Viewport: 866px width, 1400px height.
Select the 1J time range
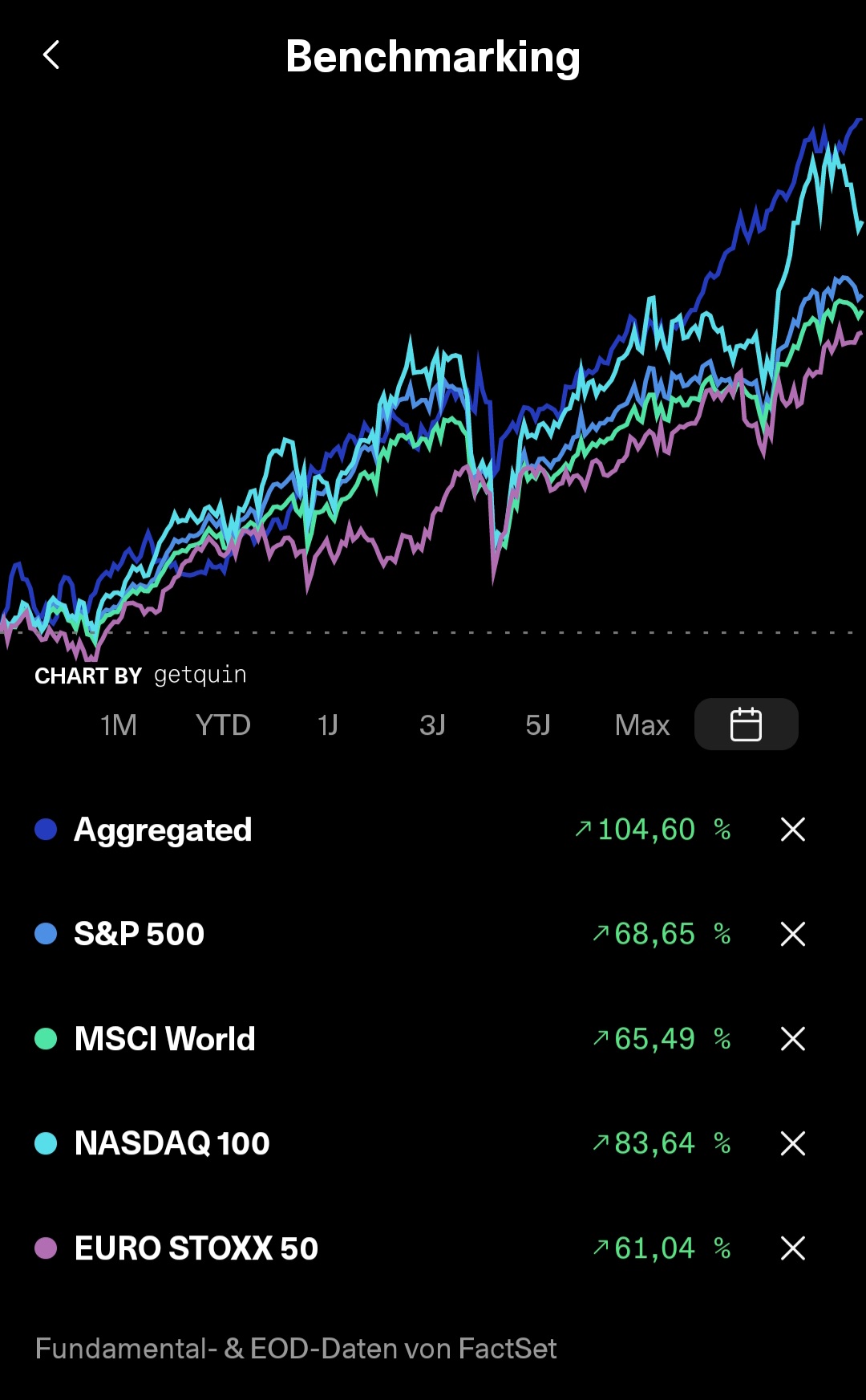pyautogui.click(x=328, y=725)
